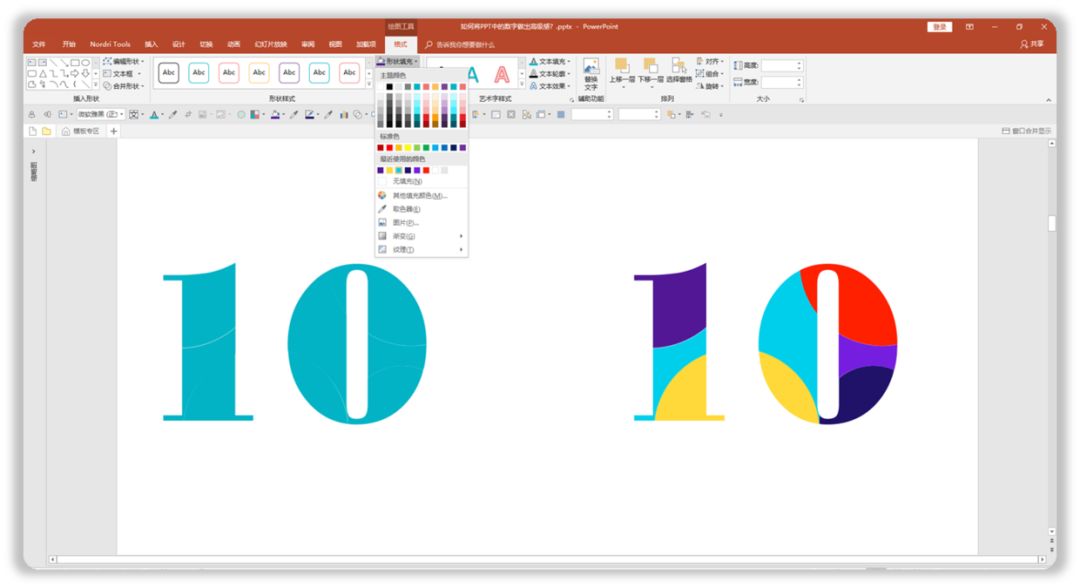This screenshot has height=588, width=1080.
Task: Click the lock icon in quick toolbar
Action: point(32,114)
